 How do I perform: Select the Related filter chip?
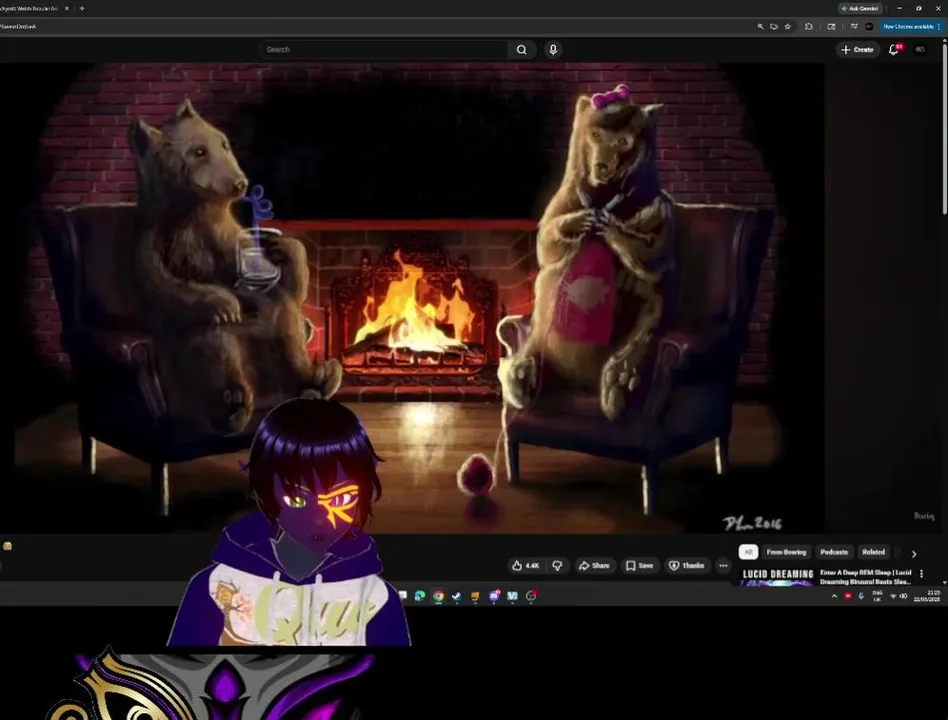coord(873,552)
